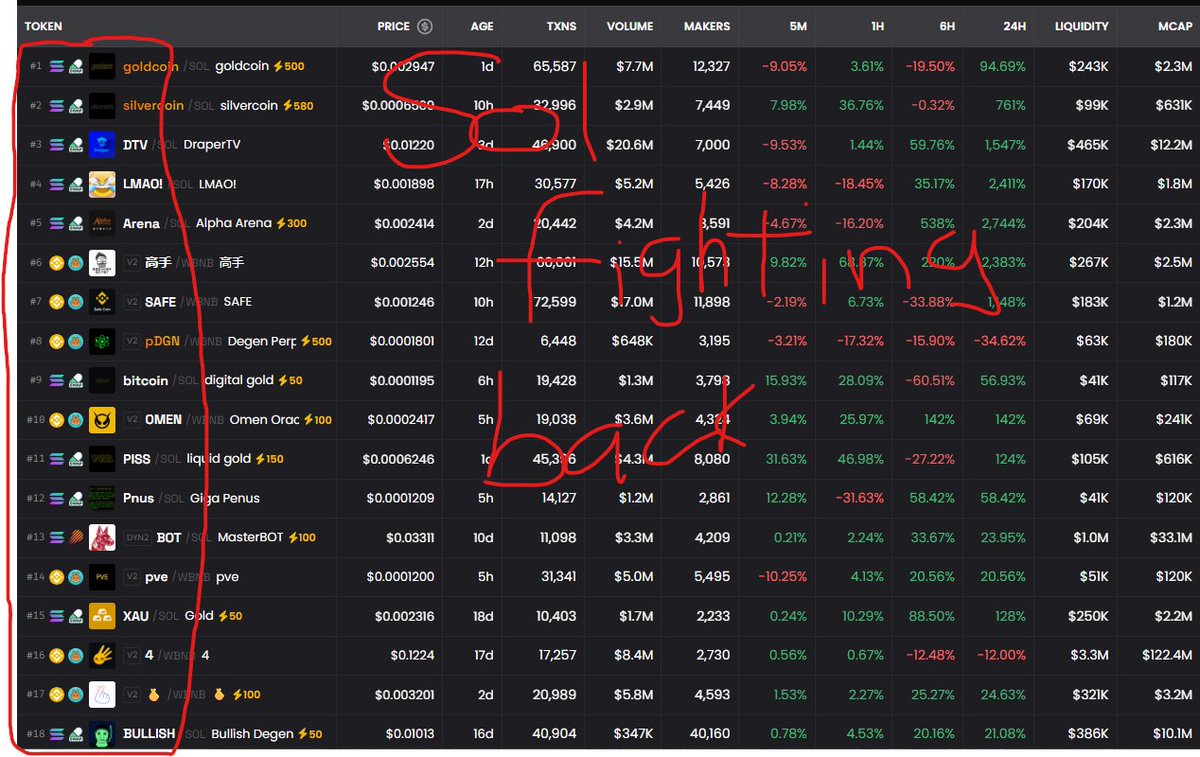Image resolution: width=1200 pixels, height=757 pixels.
Task: Click the yellow hand logo of token 4
Action: [x=102, y=656]
